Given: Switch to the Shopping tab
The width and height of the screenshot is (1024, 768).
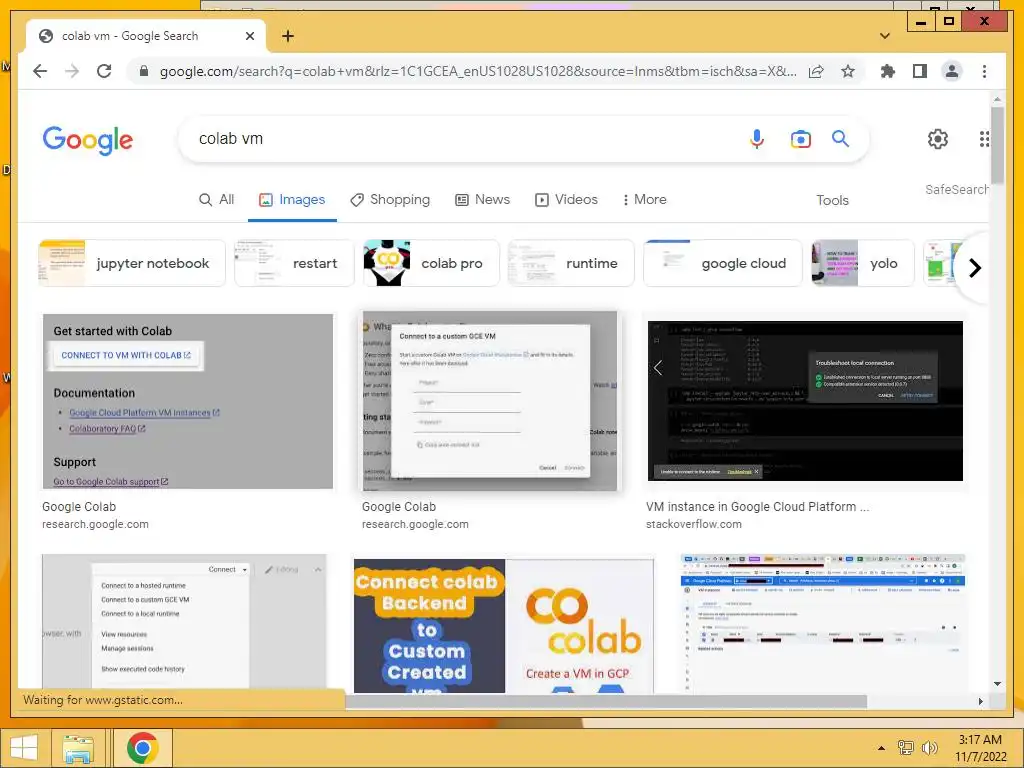Looking at the screenshot, I should (x=390, y=200).
